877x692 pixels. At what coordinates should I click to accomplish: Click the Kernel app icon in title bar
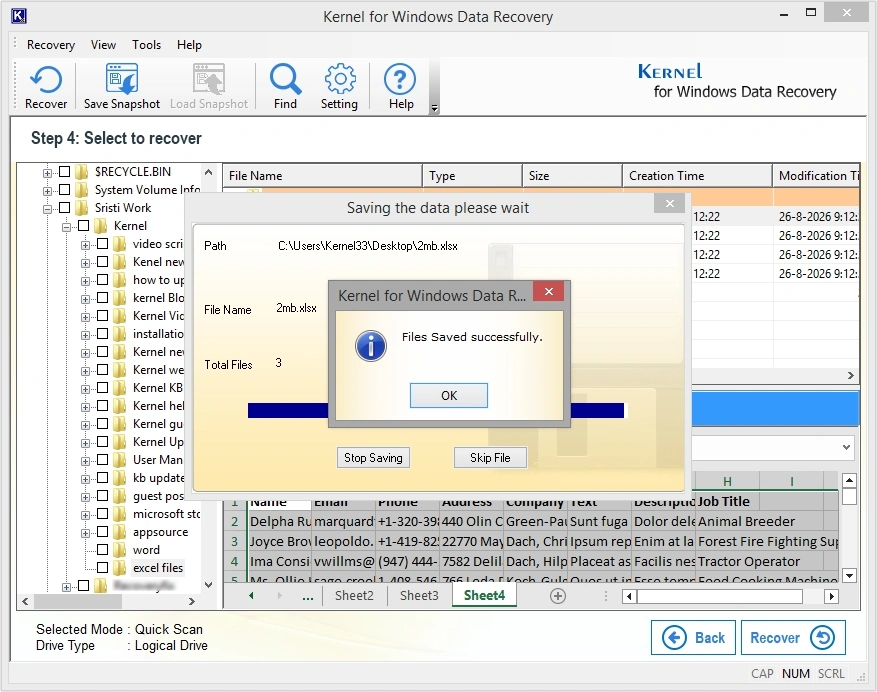click(18, 16)
